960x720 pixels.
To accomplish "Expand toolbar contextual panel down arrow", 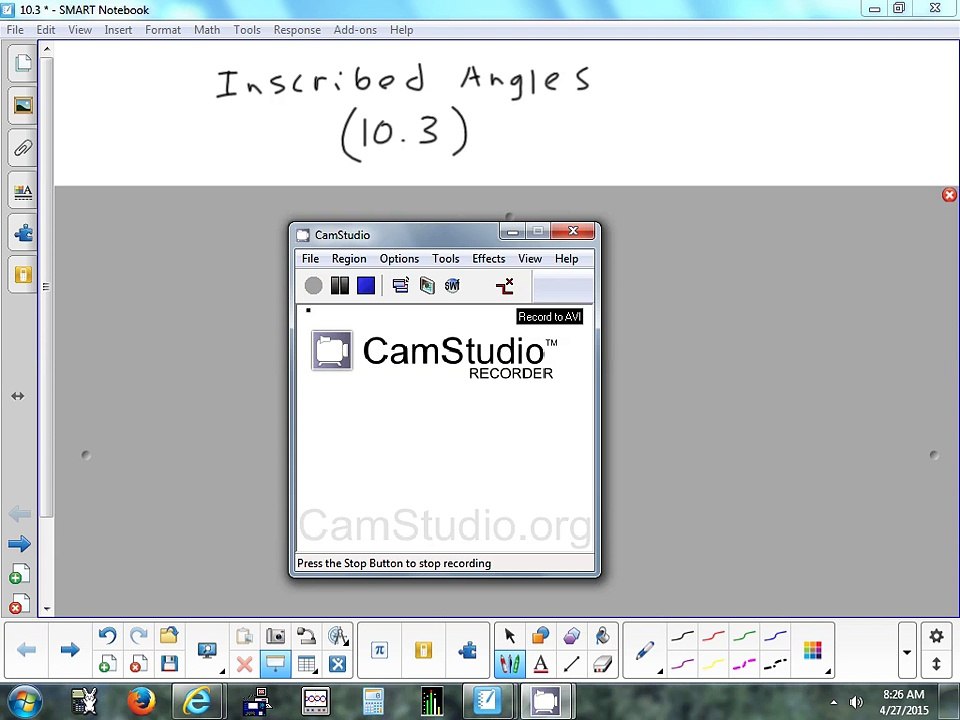I will 907,651.
